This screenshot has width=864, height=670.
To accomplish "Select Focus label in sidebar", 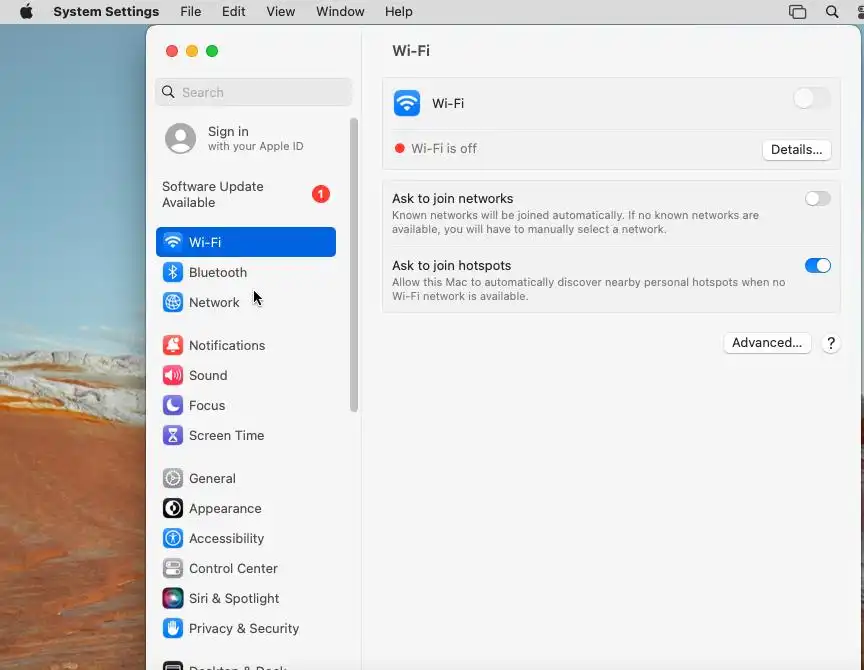I will 207,406.
